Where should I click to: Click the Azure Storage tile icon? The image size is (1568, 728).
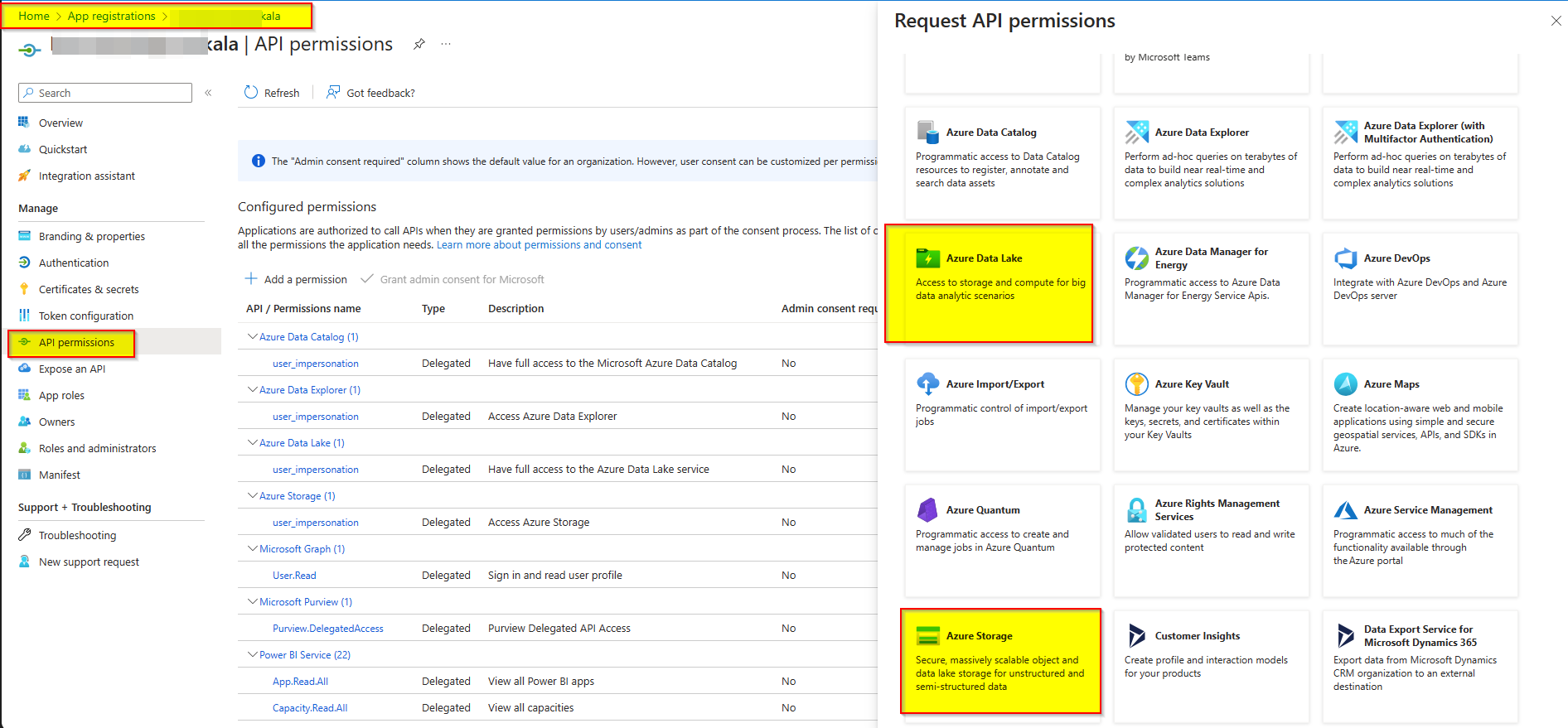click(x=927, y=635)
